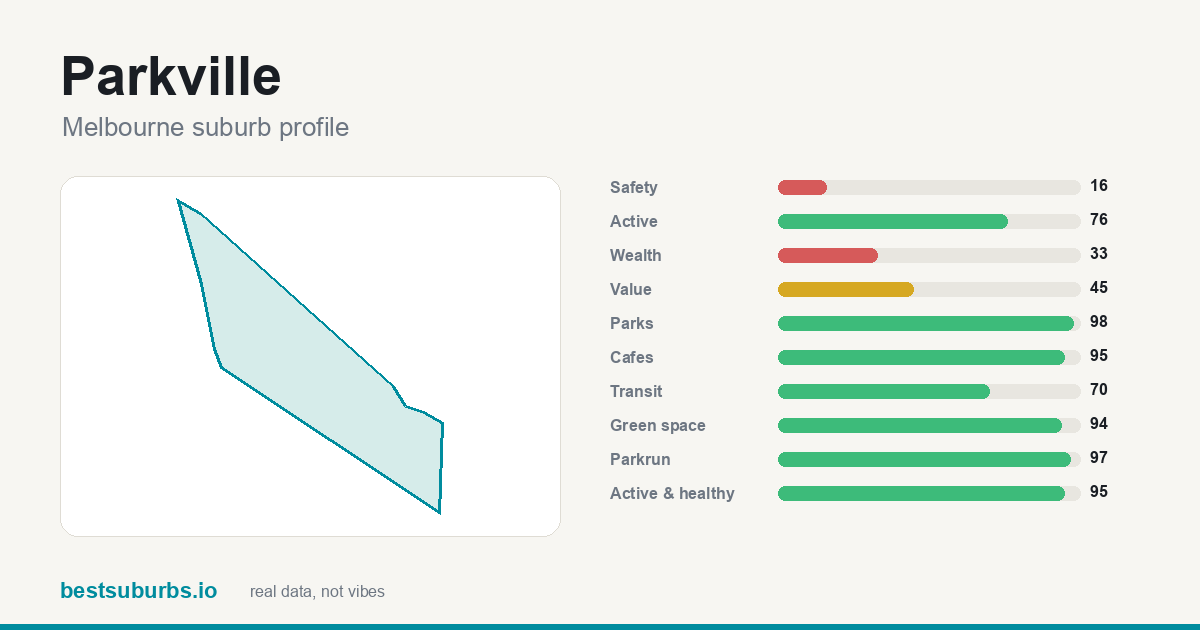This screenshot has height=630, width=1200.
Task: Click the Transit score bar
Action: 884,391
